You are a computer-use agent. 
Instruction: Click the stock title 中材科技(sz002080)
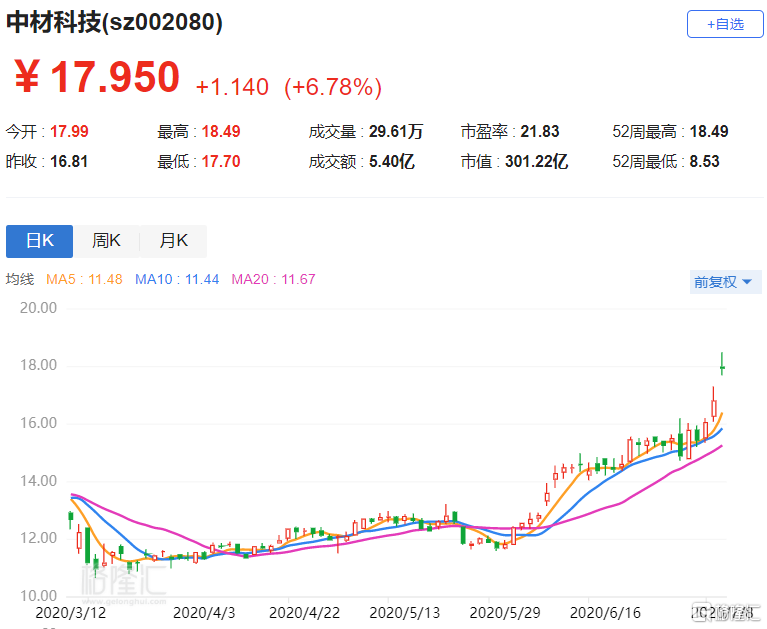click(114, 22)
